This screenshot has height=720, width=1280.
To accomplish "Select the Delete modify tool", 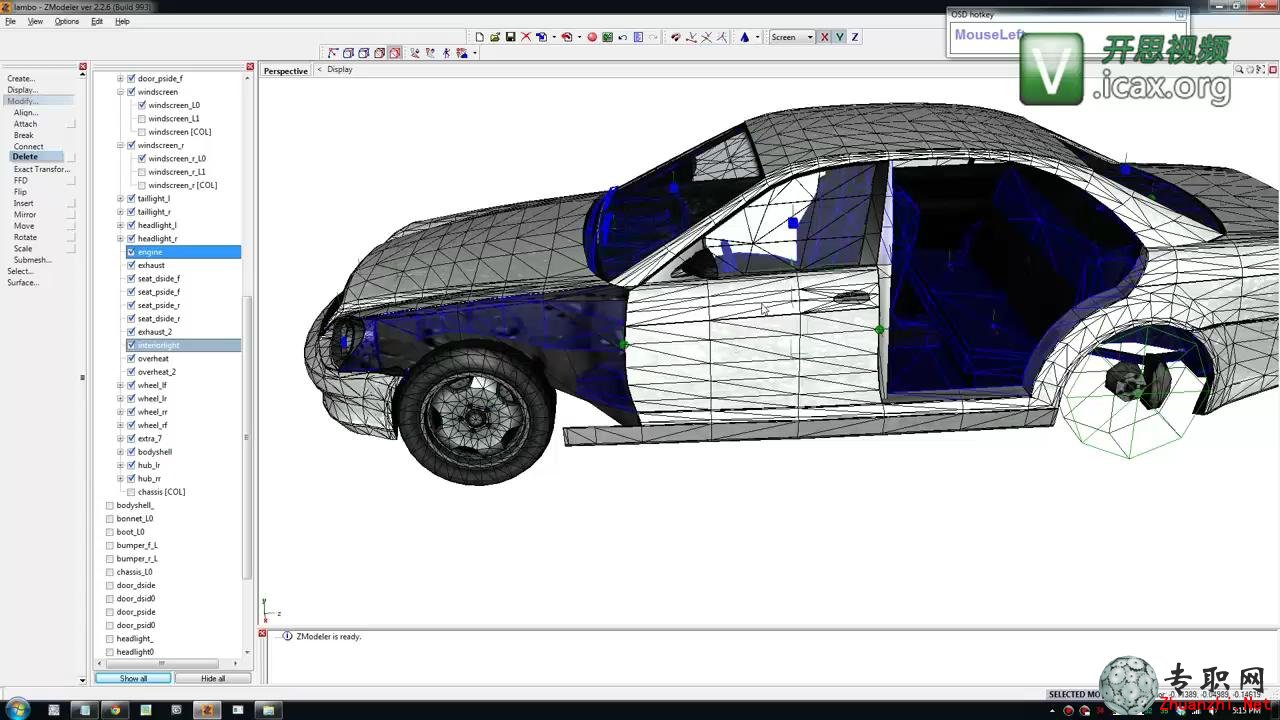I will tap(37, 157).
